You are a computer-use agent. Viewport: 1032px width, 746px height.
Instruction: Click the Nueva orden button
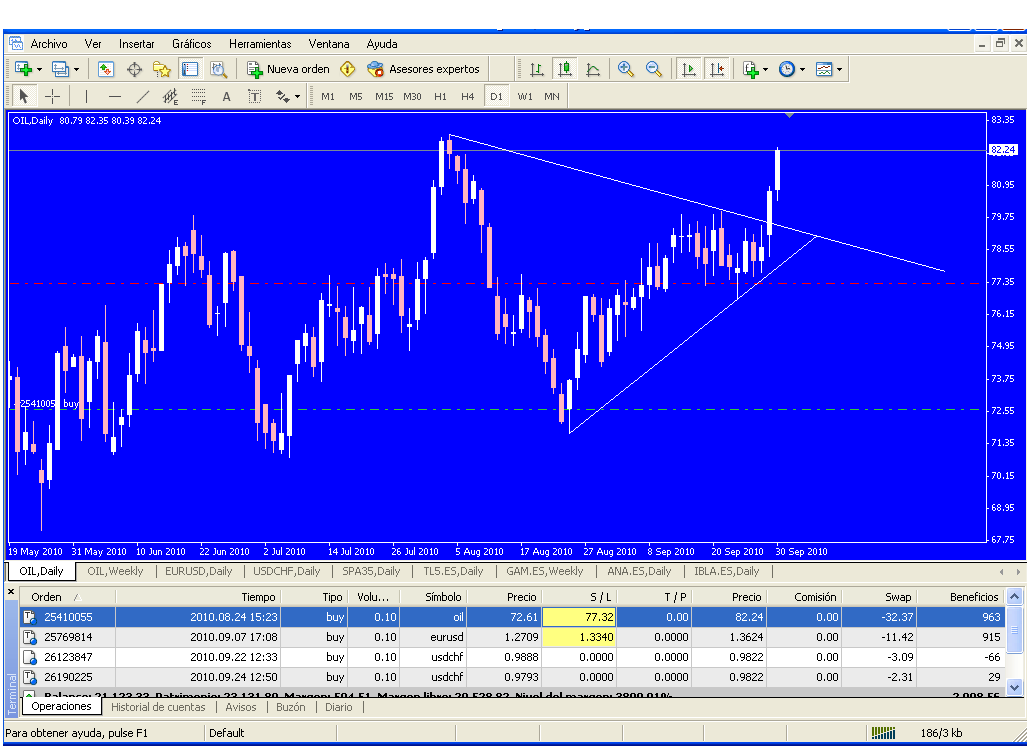[x=288, y=69]
